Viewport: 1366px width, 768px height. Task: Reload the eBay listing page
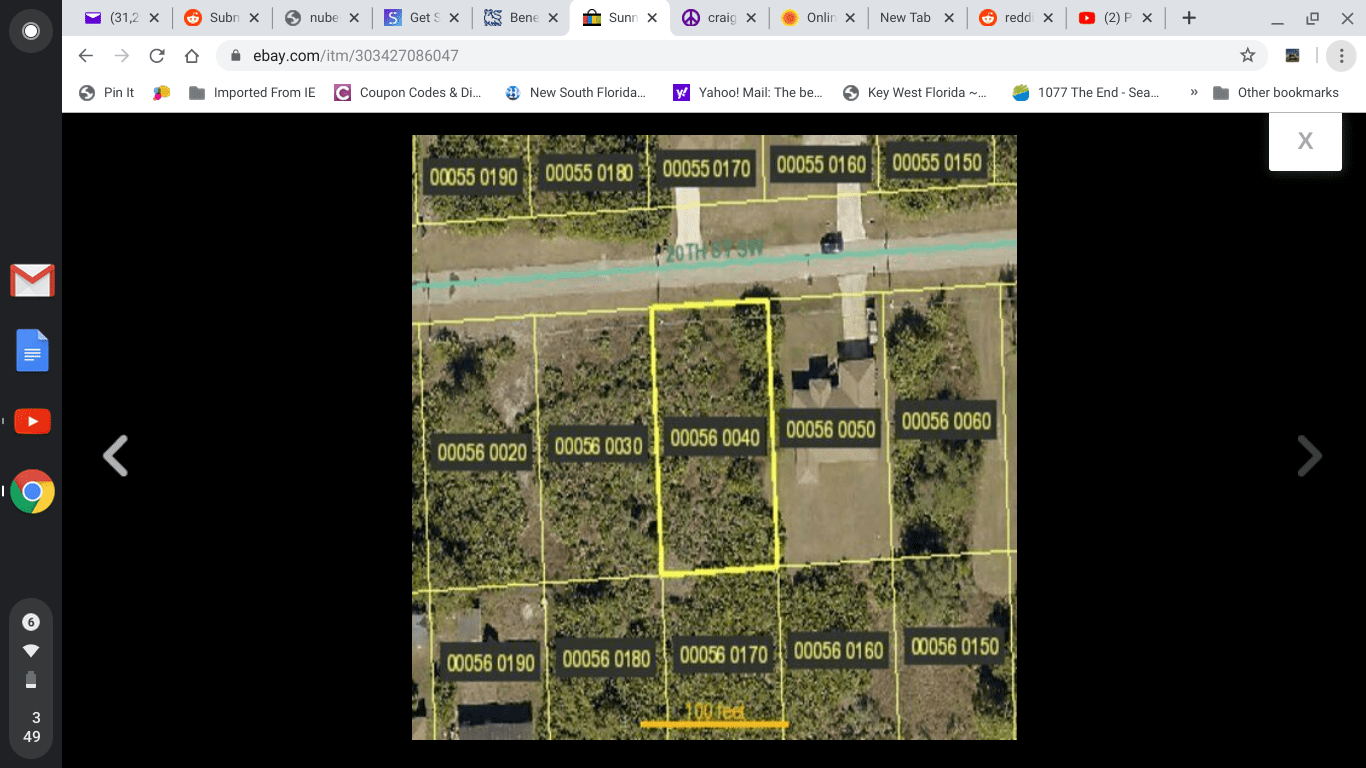[157, 57]
